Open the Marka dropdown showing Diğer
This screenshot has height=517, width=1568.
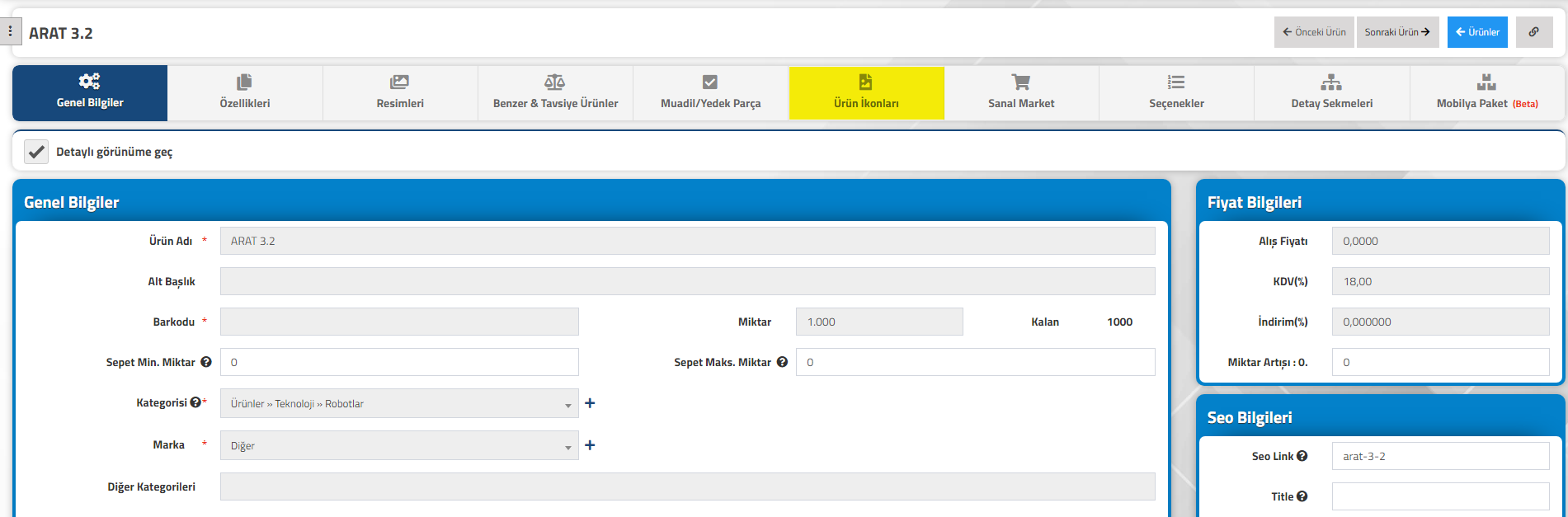pyautogui.click(x=399, y=445)
